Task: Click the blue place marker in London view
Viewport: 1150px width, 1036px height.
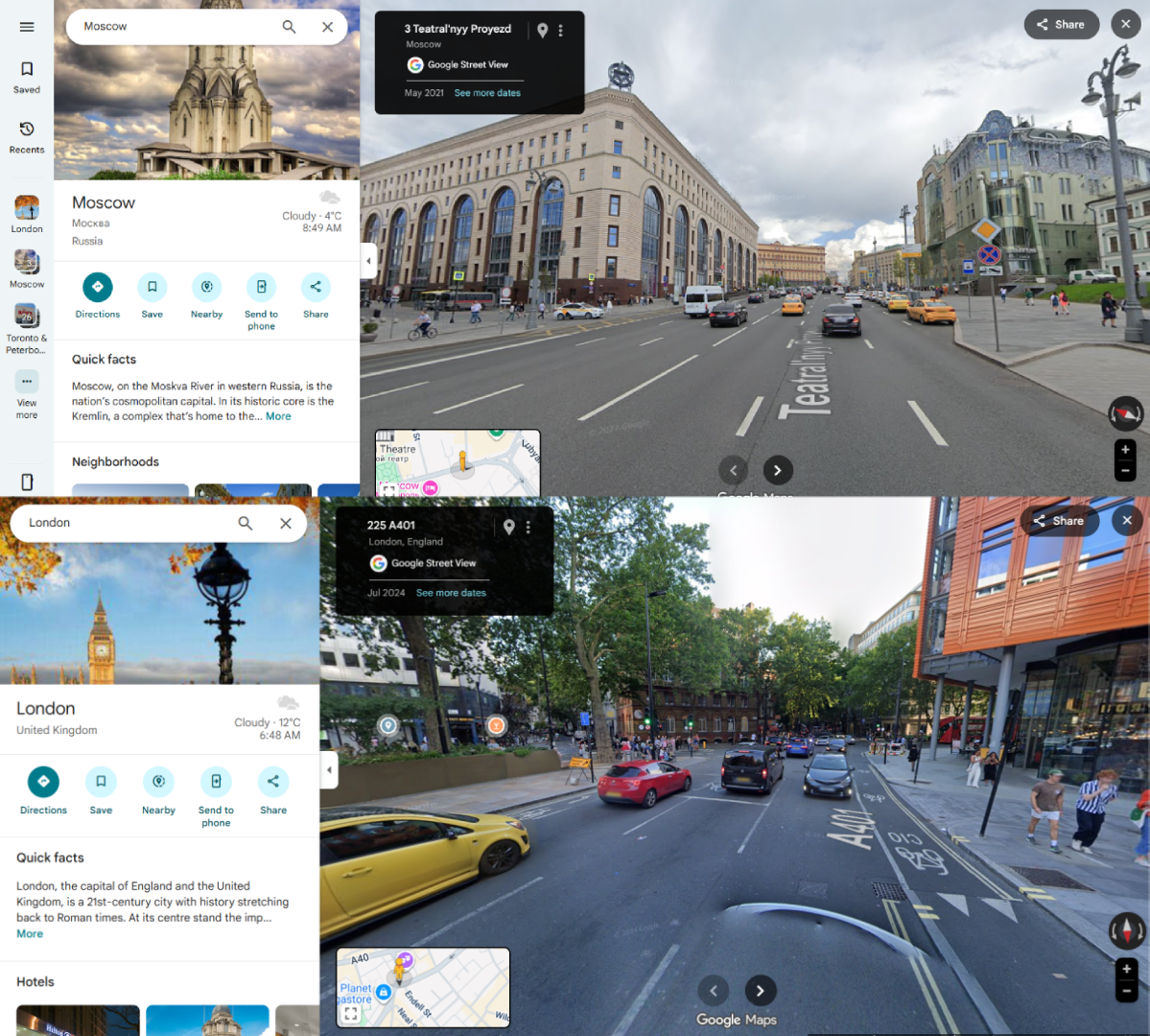Action: [388, 725]
